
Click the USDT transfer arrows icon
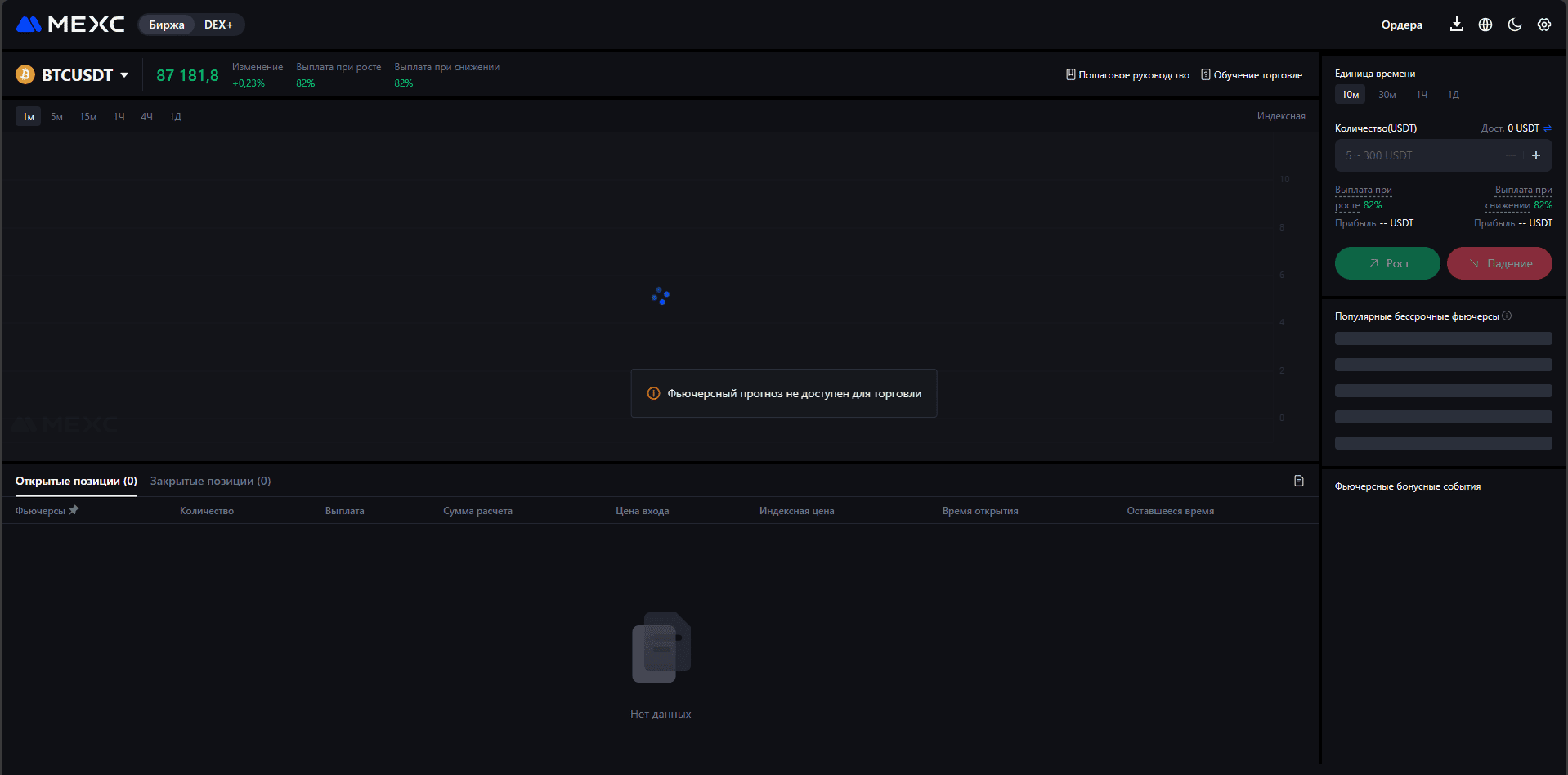[1548, 128]
